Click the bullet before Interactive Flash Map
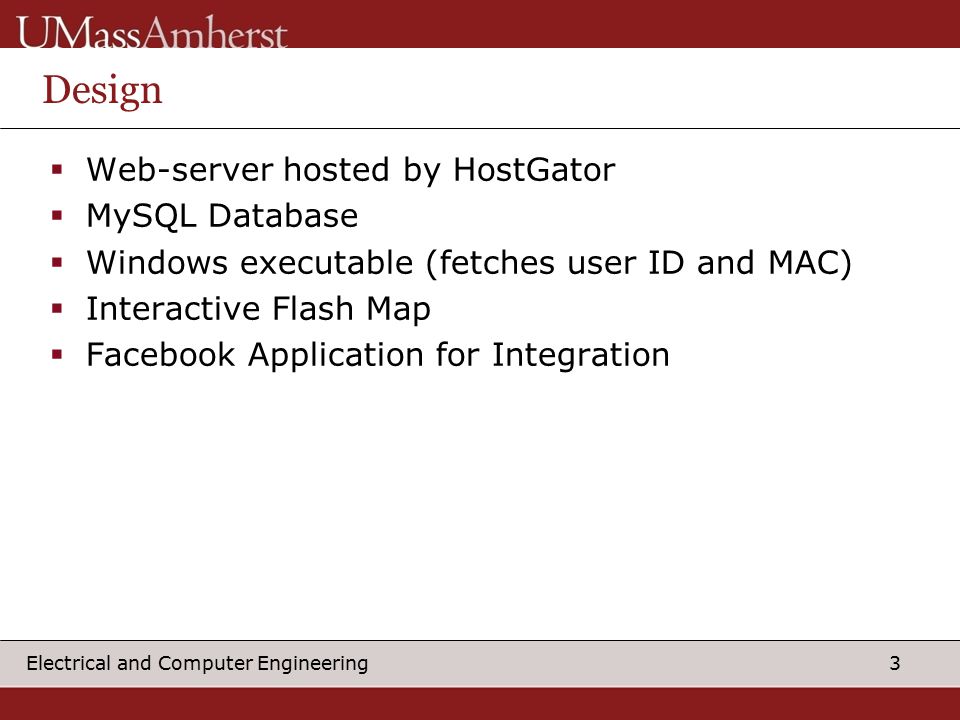Viewport: 960px width, 720px height. (58, 309)
